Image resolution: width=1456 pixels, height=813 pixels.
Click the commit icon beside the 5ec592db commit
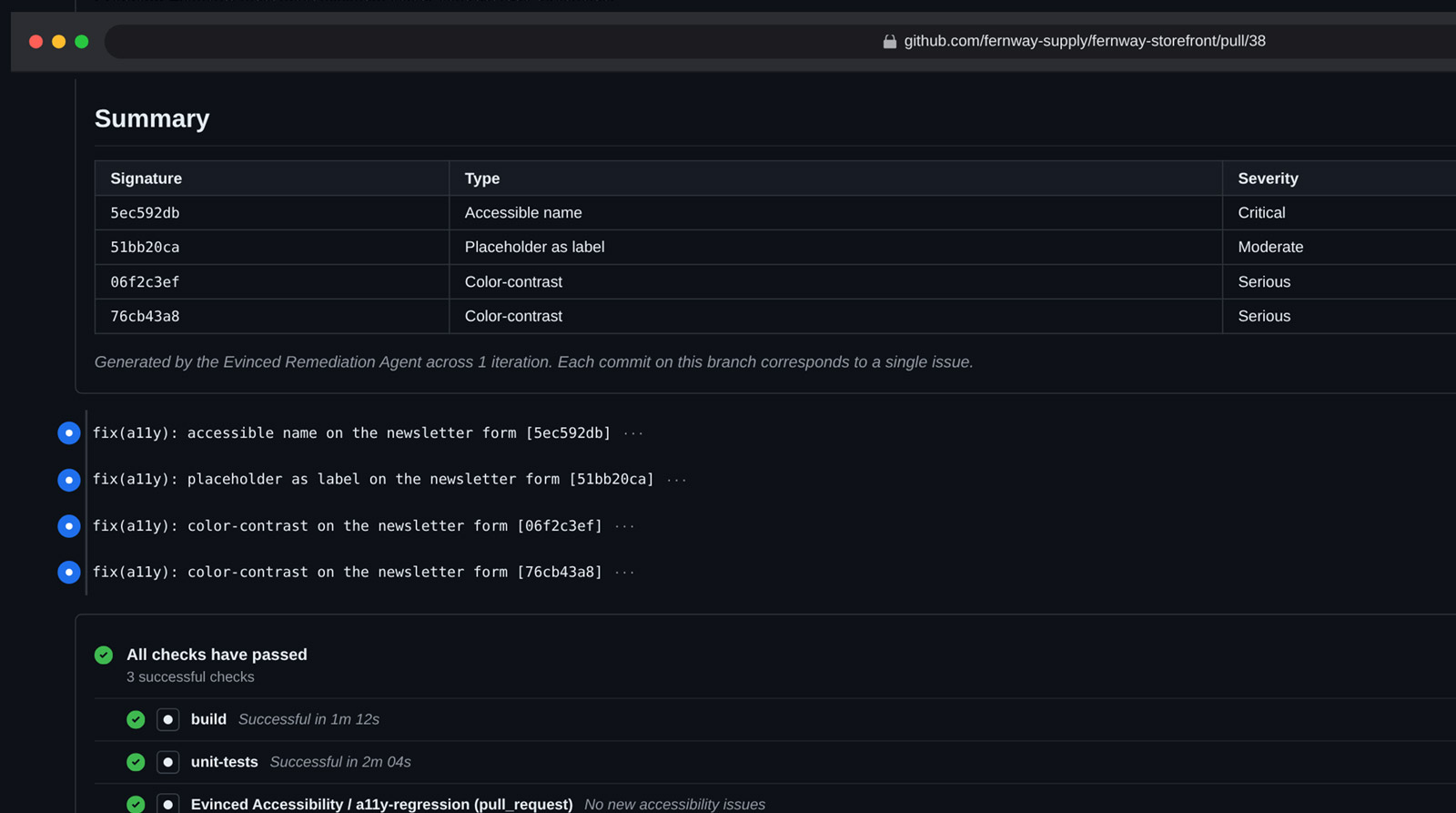tap(68, 433)
